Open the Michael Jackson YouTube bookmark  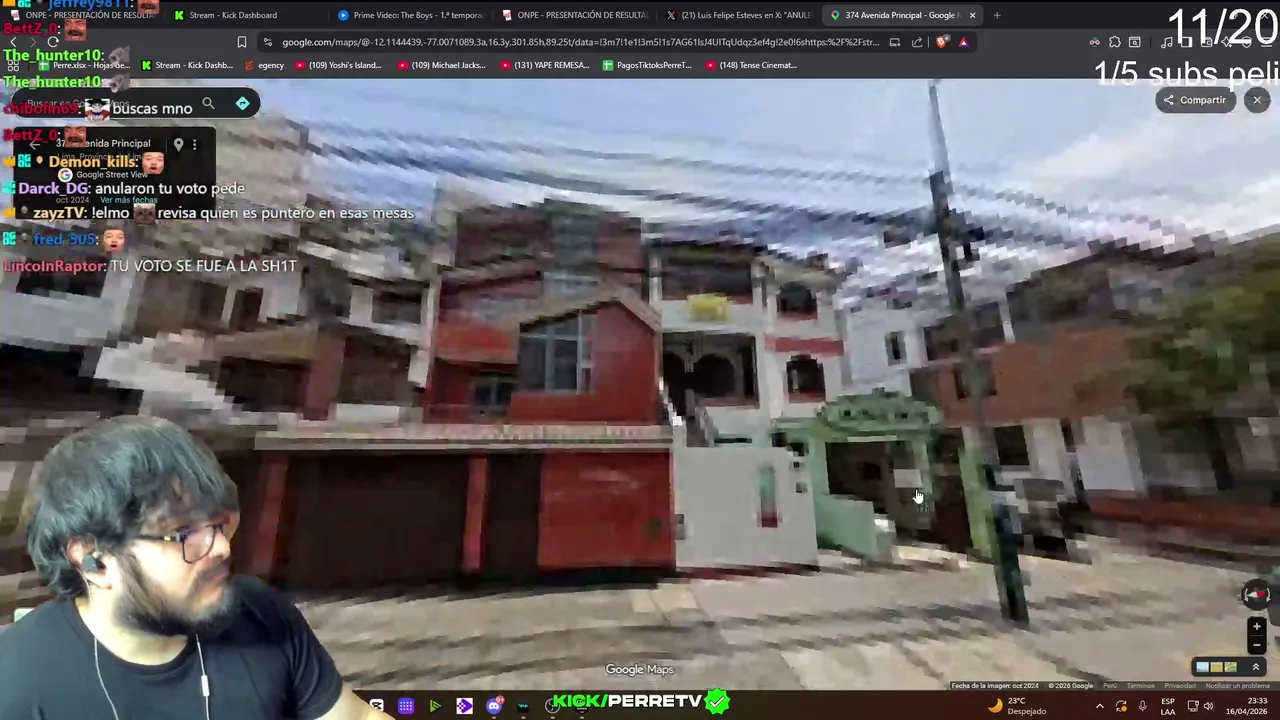coord(441,65)
